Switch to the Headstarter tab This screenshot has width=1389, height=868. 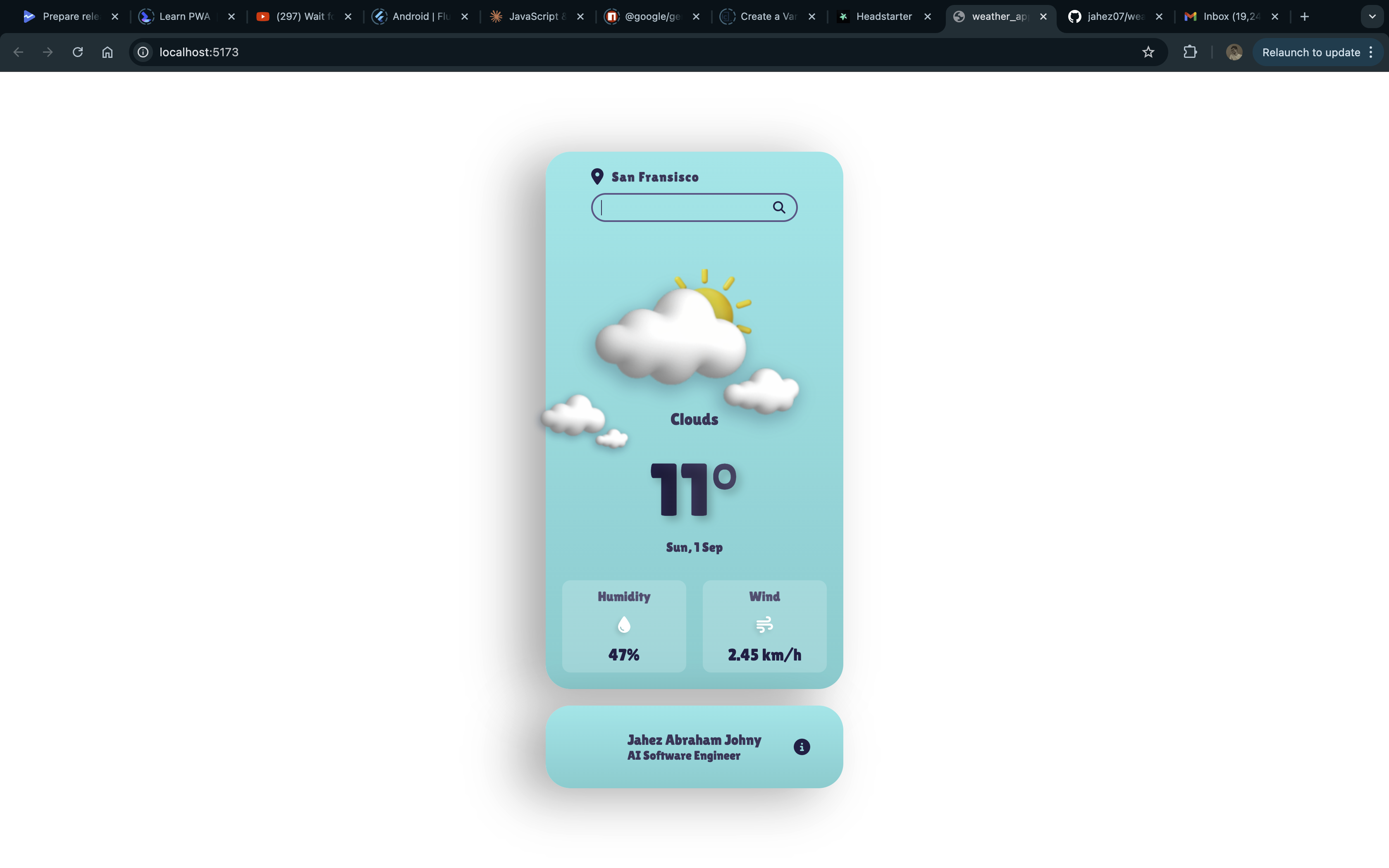click(883, 17)
